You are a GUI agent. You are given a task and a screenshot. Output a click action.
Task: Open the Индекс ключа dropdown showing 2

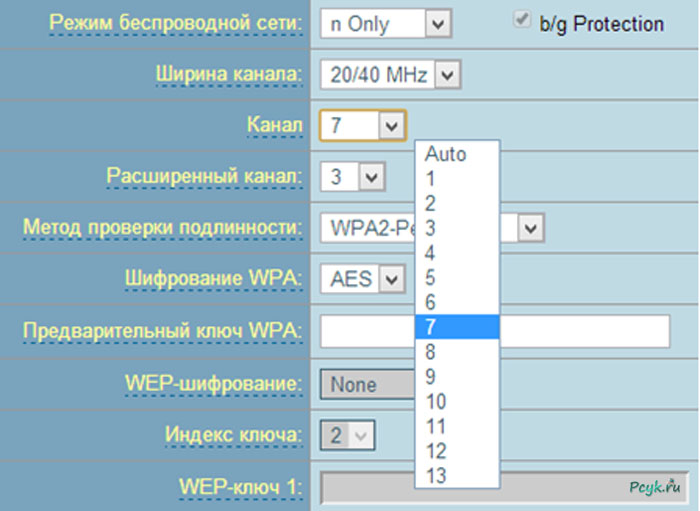point(347,435)
